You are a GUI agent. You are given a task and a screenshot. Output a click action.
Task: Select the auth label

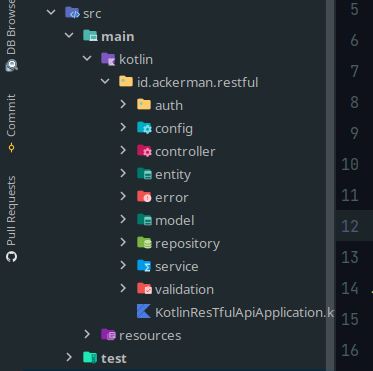169,105
